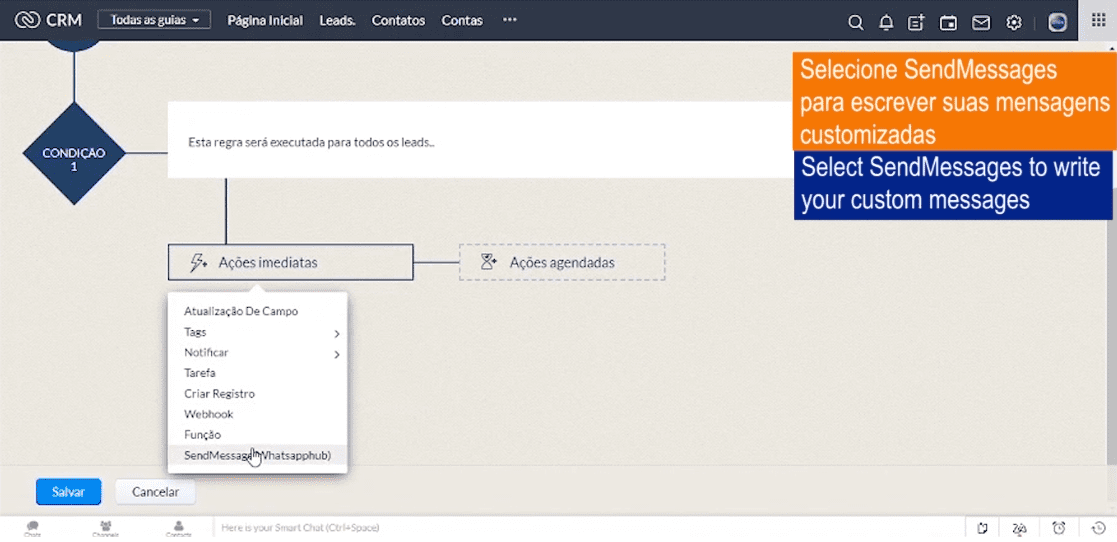Click the quick create record icon
Image resolution: width=1117 pixels, height=542 pixels.
point(916,22)
